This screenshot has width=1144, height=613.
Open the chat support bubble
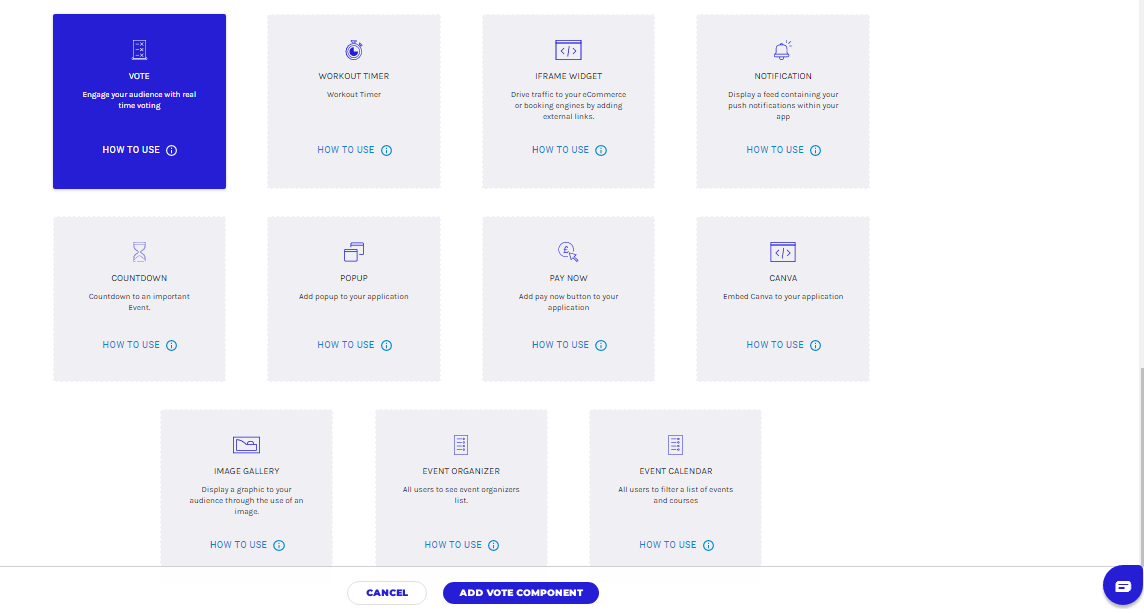pyautogui.click(x=1122, y=586)
